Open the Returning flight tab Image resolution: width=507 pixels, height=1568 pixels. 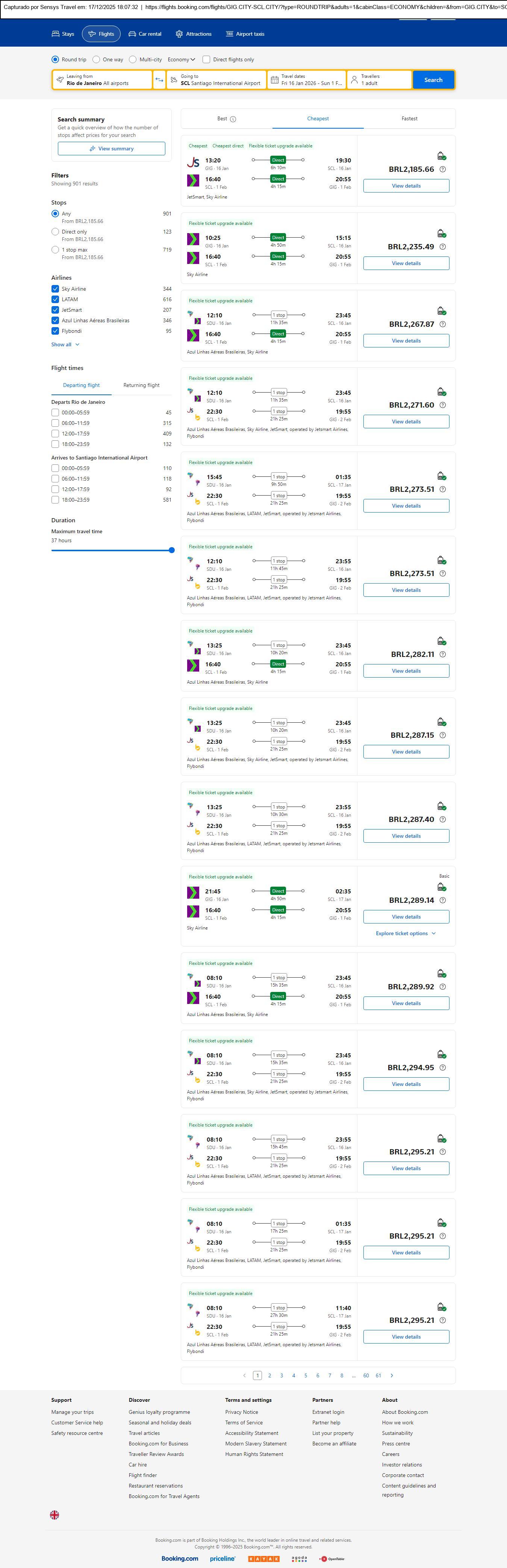tap(141, 385)
